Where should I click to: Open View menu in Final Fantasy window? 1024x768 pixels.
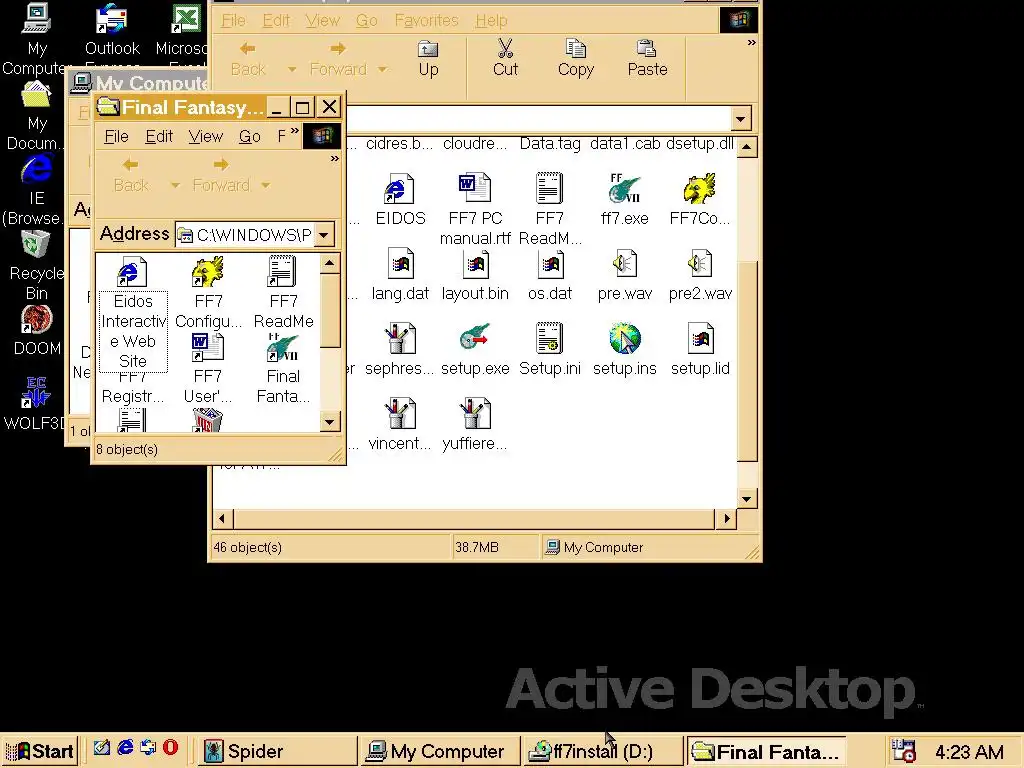[206, 136]
